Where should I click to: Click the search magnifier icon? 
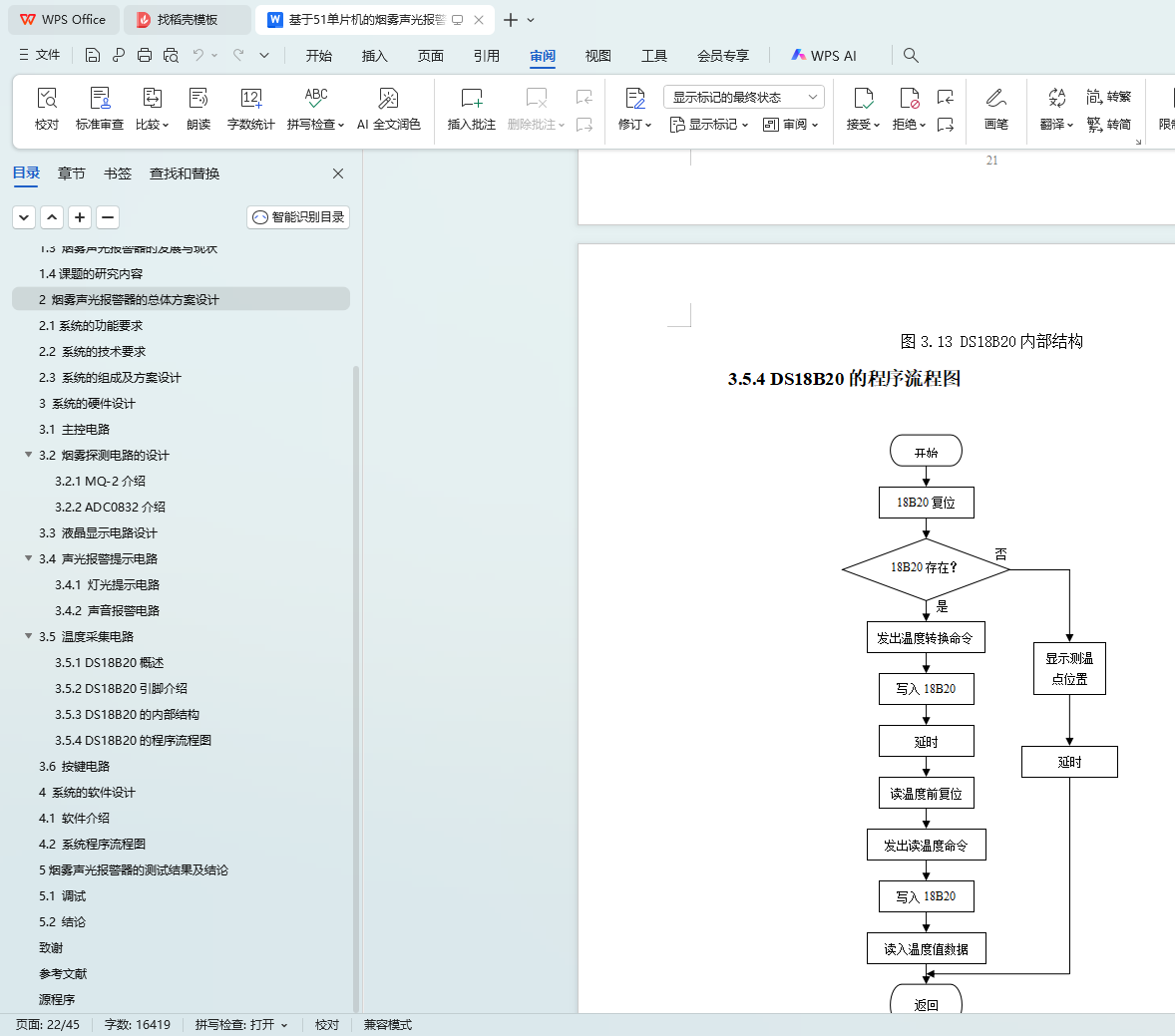911,55
